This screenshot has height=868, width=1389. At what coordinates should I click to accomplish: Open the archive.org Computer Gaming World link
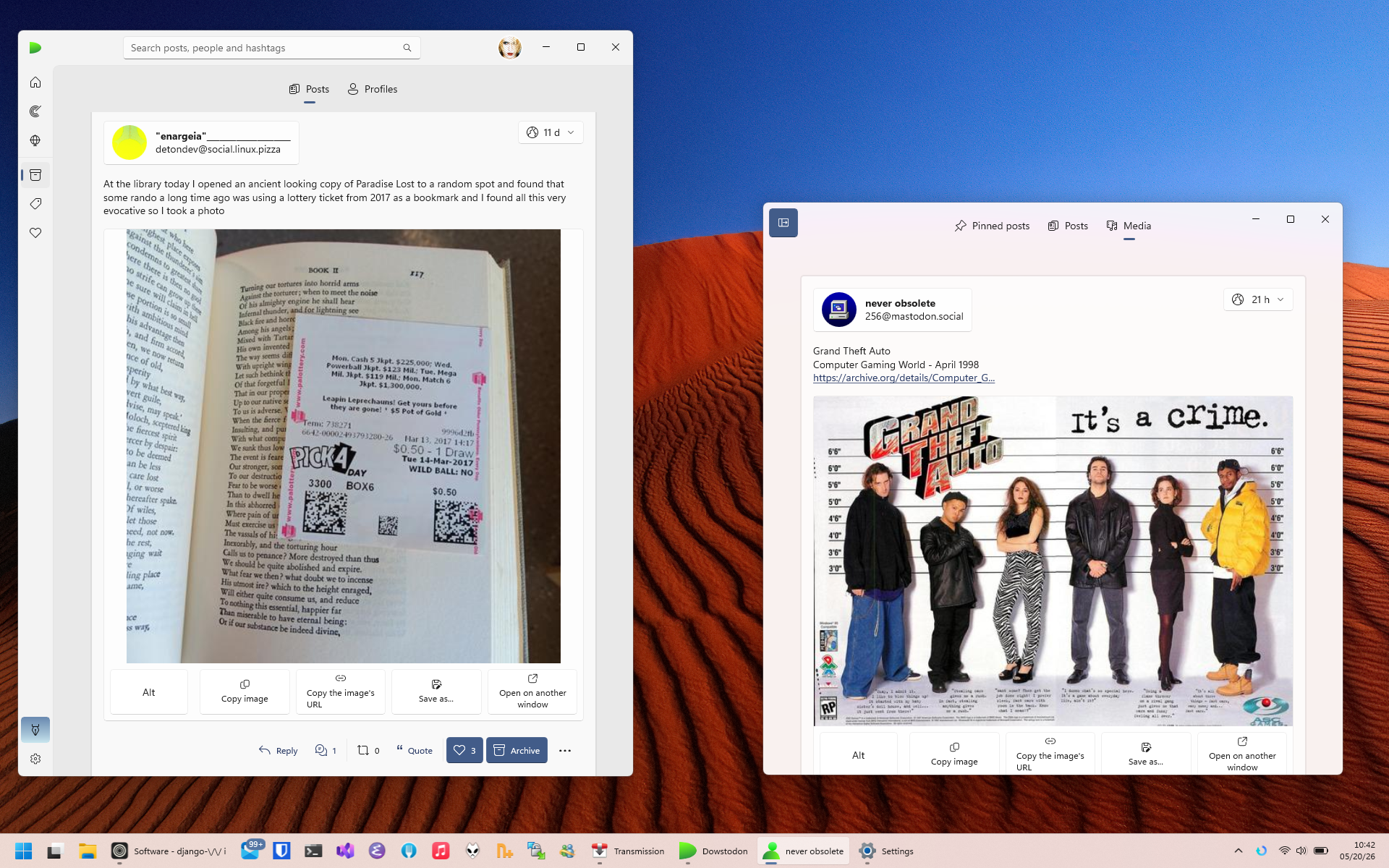tap(904, 378)
